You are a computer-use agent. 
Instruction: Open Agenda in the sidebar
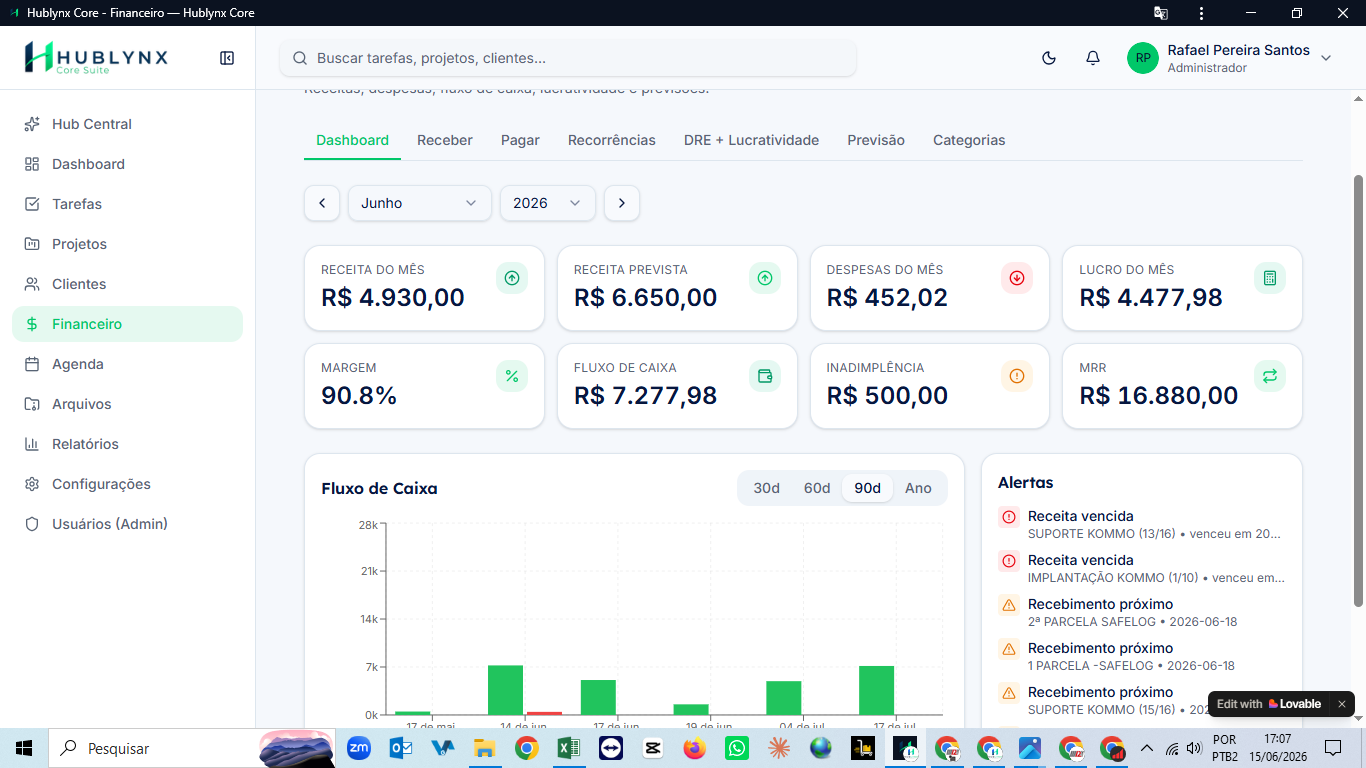click(127, 364)
